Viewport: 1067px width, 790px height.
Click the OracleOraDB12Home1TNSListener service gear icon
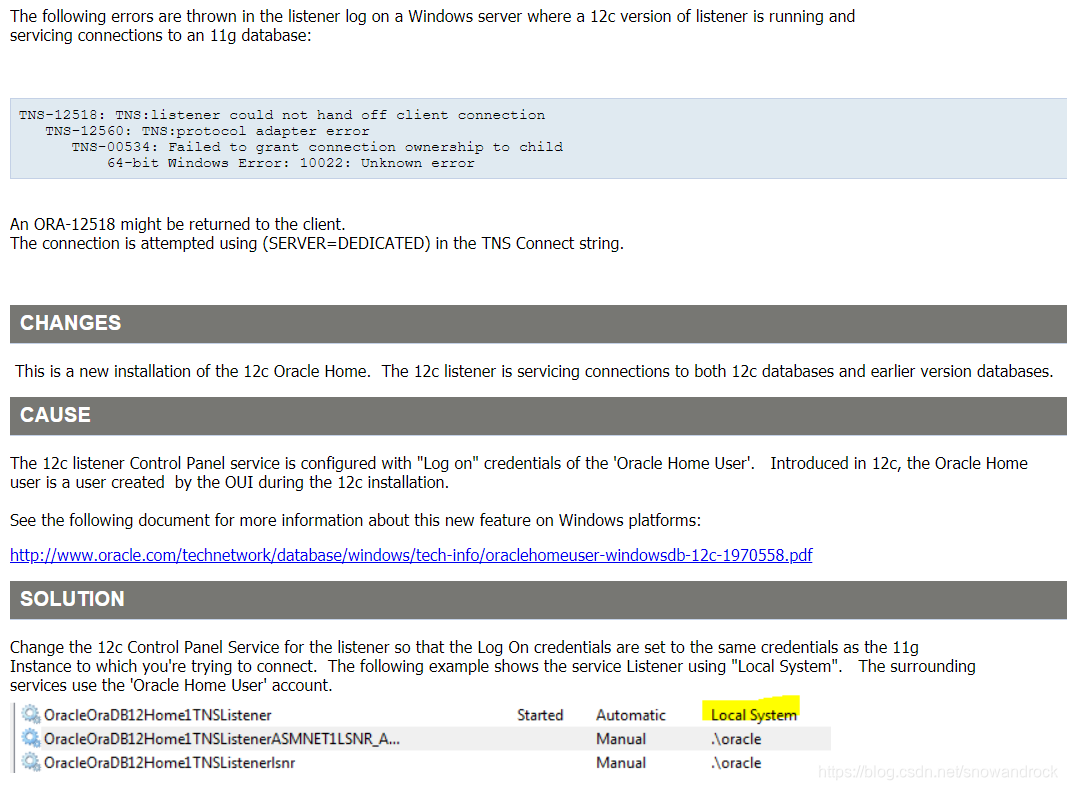tap(28, 715)
